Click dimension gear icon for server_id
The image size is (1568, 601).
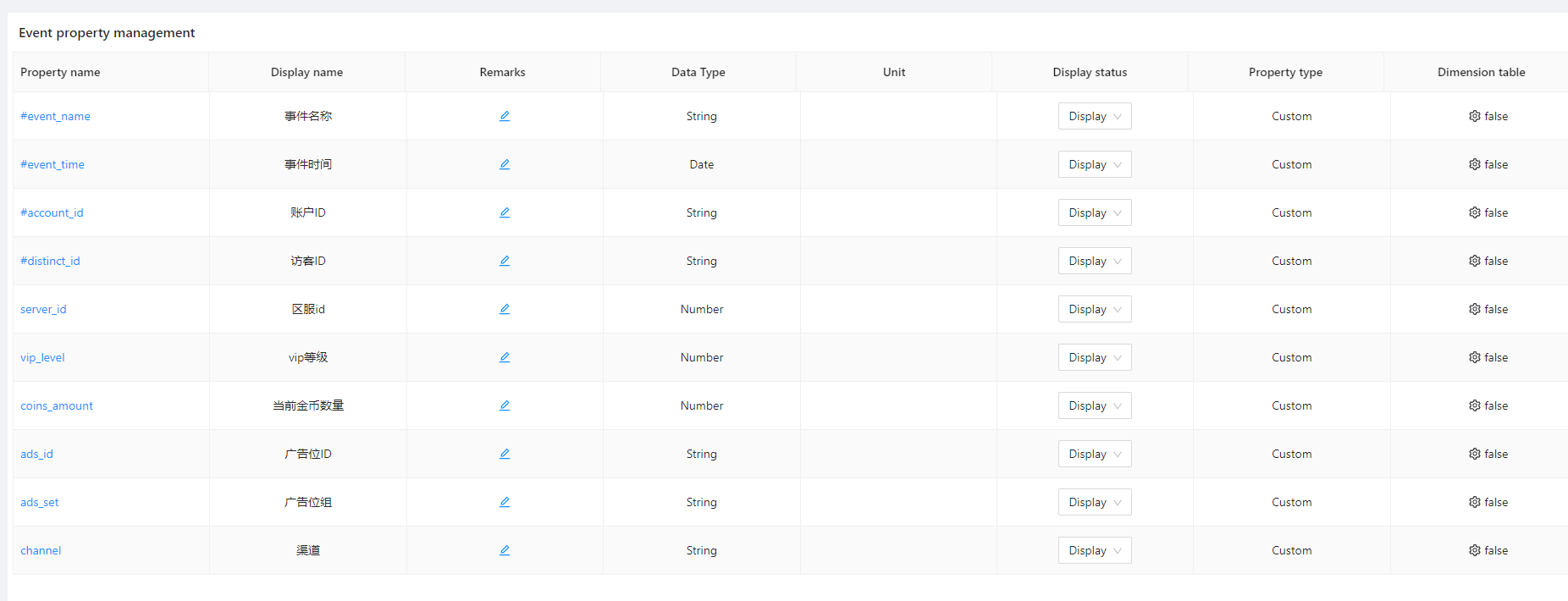tap(1474, 309)
